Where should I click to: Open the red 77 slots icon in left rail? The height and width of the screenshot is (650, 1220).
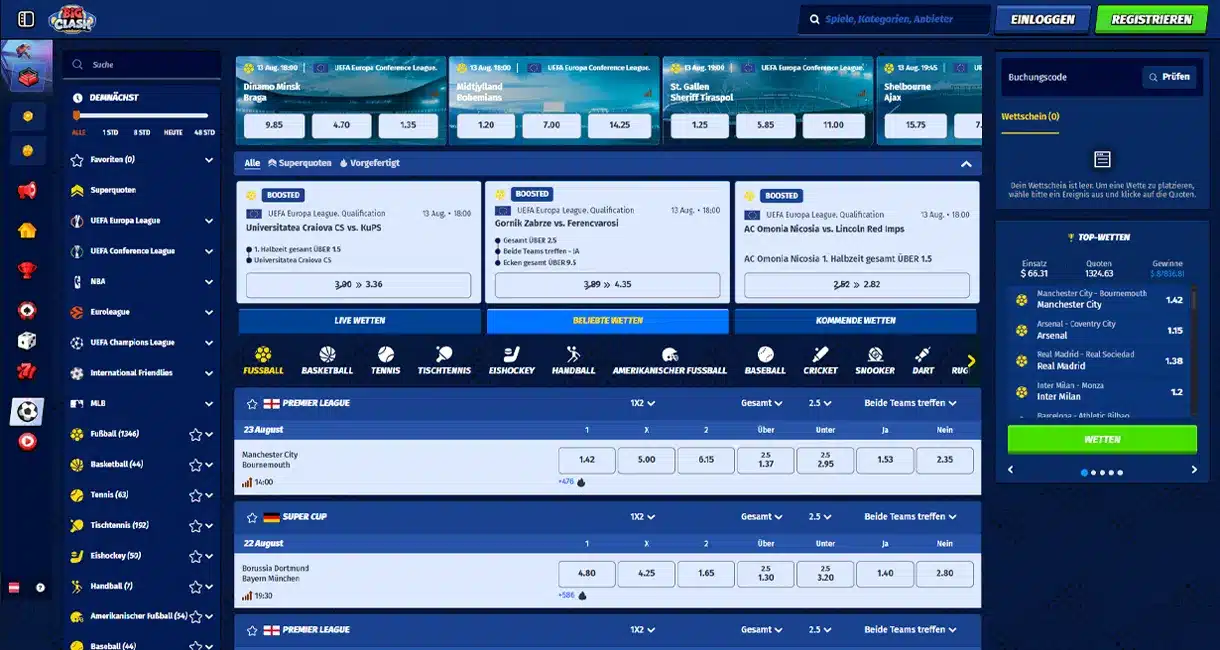[28, 372]
